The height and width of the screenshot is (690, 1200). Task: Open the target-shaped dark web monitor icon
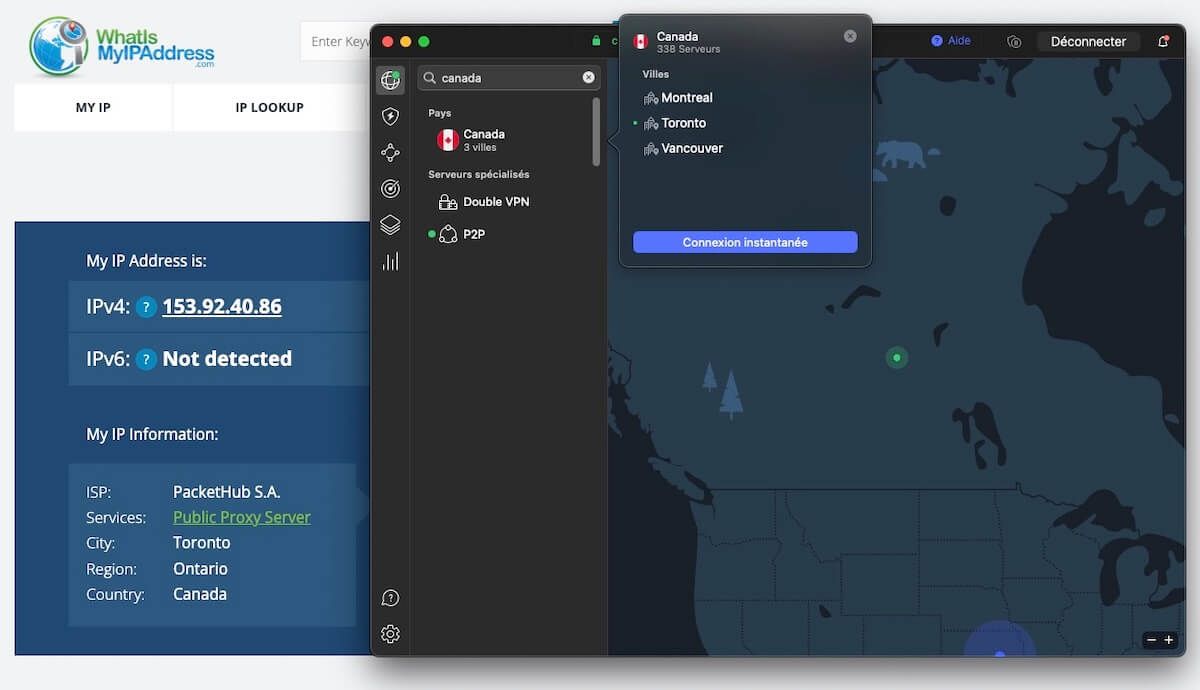390,189
